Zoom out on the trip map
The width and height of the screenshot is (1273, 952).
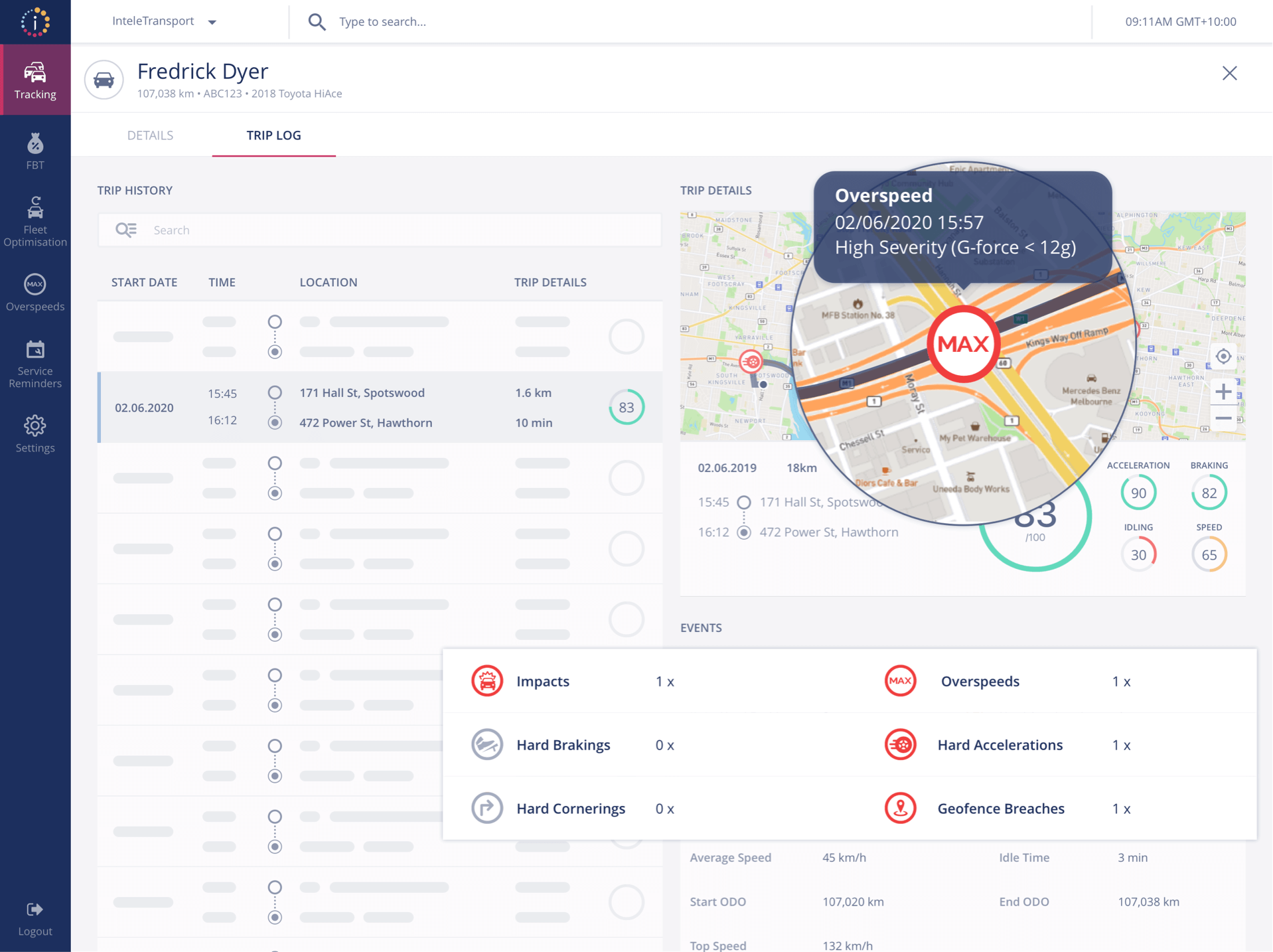tap(1223, 418)
